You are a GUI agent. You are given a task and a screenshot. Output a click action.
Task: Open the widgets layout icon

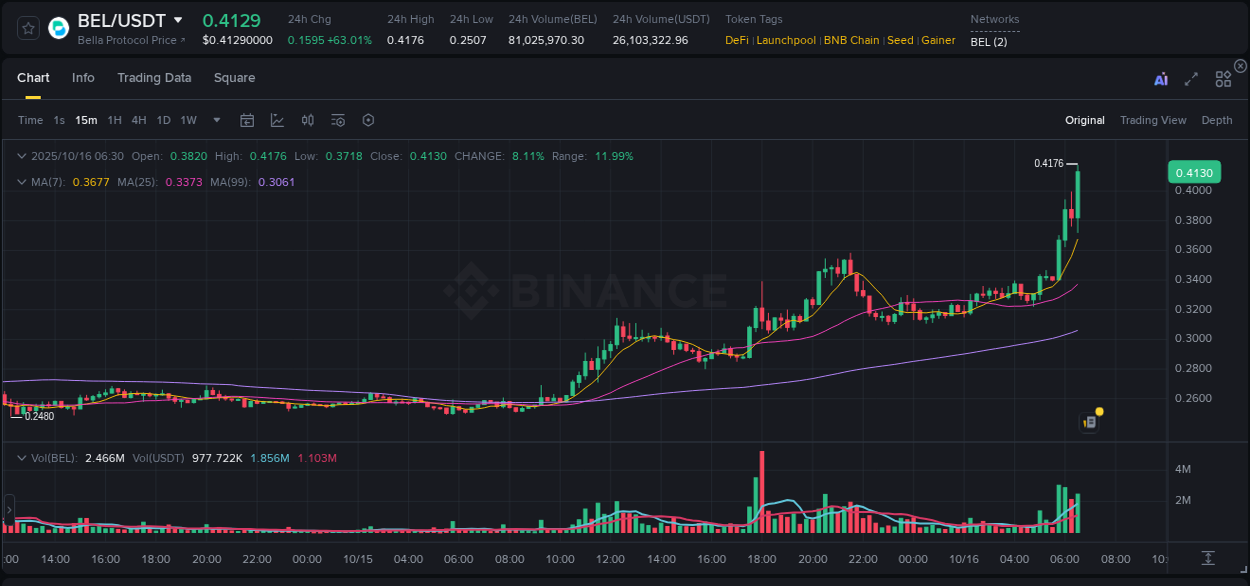pos(1223,77)
